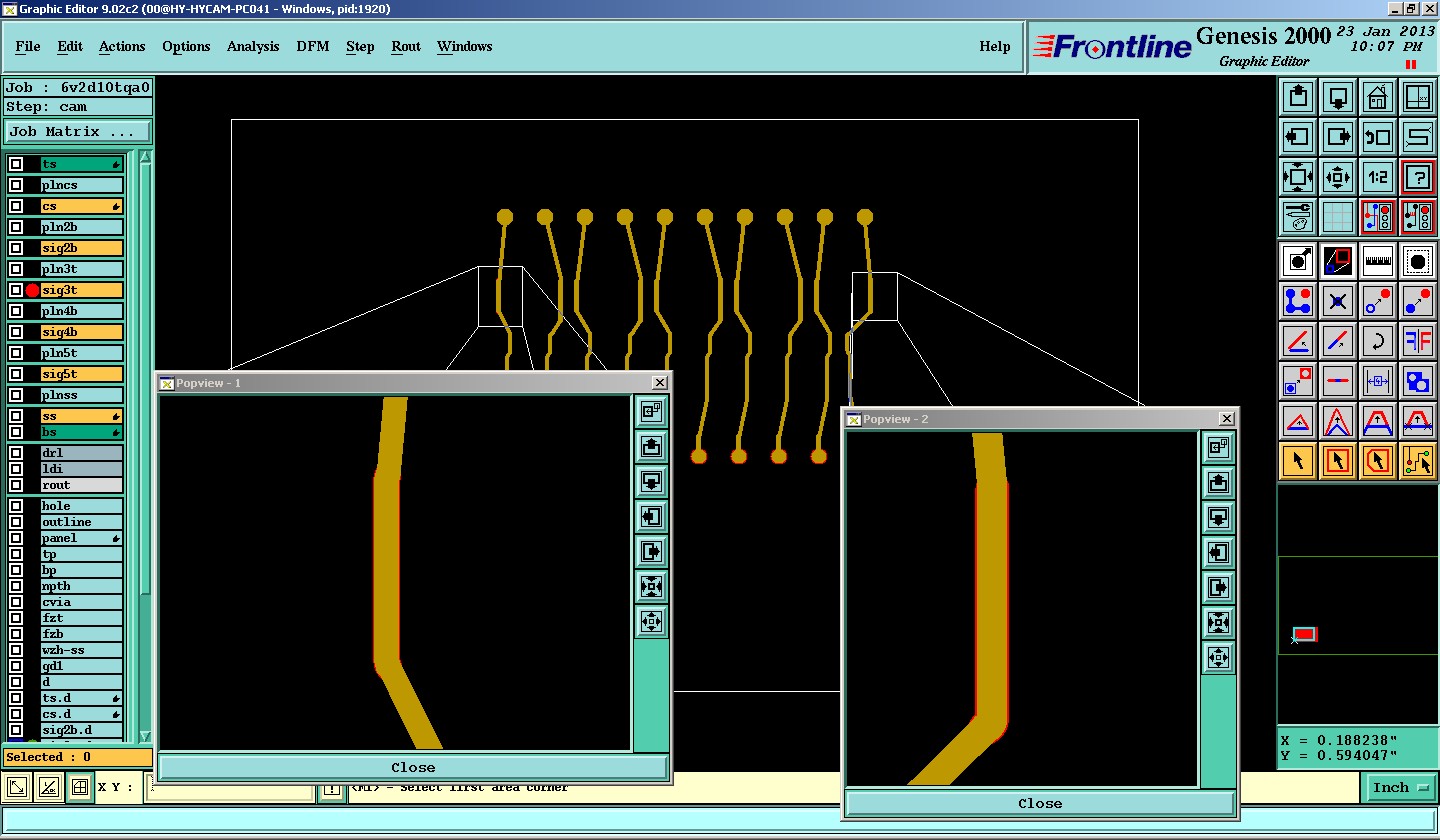Click the wrench and palette settings icon

click(1298, 217)
